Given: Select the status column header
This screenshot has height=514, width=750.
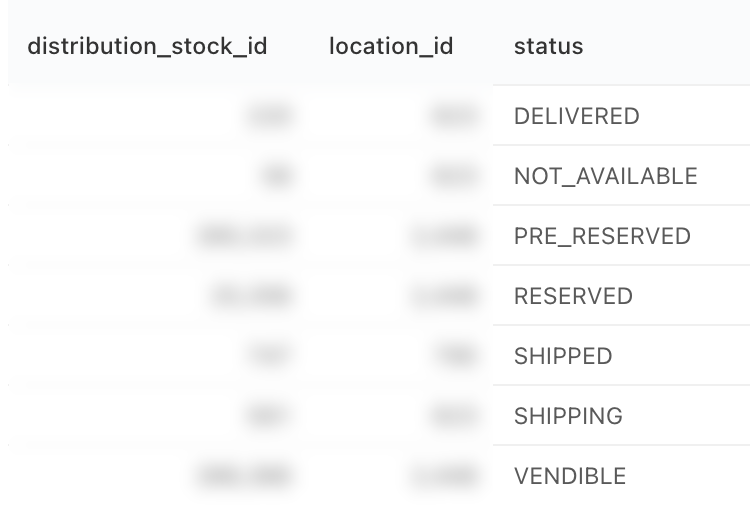Looking at the screenshot, I should pyautogui.click(x=549, y=46).
